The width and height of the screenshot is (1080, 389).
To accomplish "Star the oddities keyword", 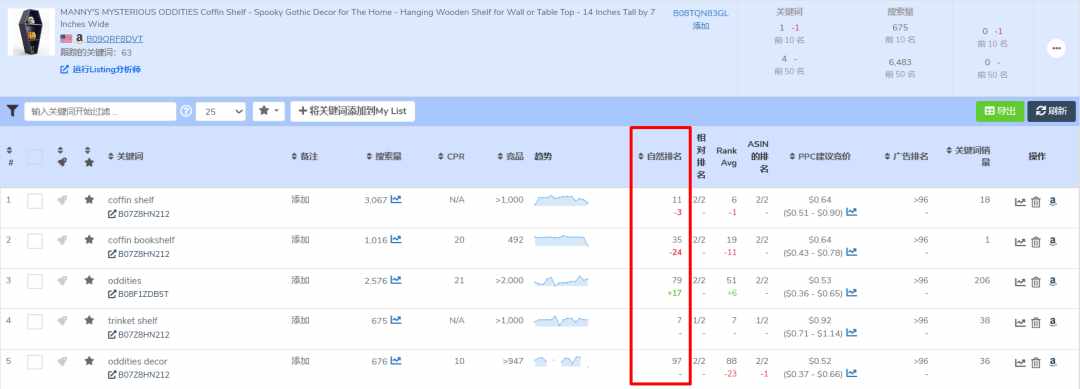I will pos(89,280).
